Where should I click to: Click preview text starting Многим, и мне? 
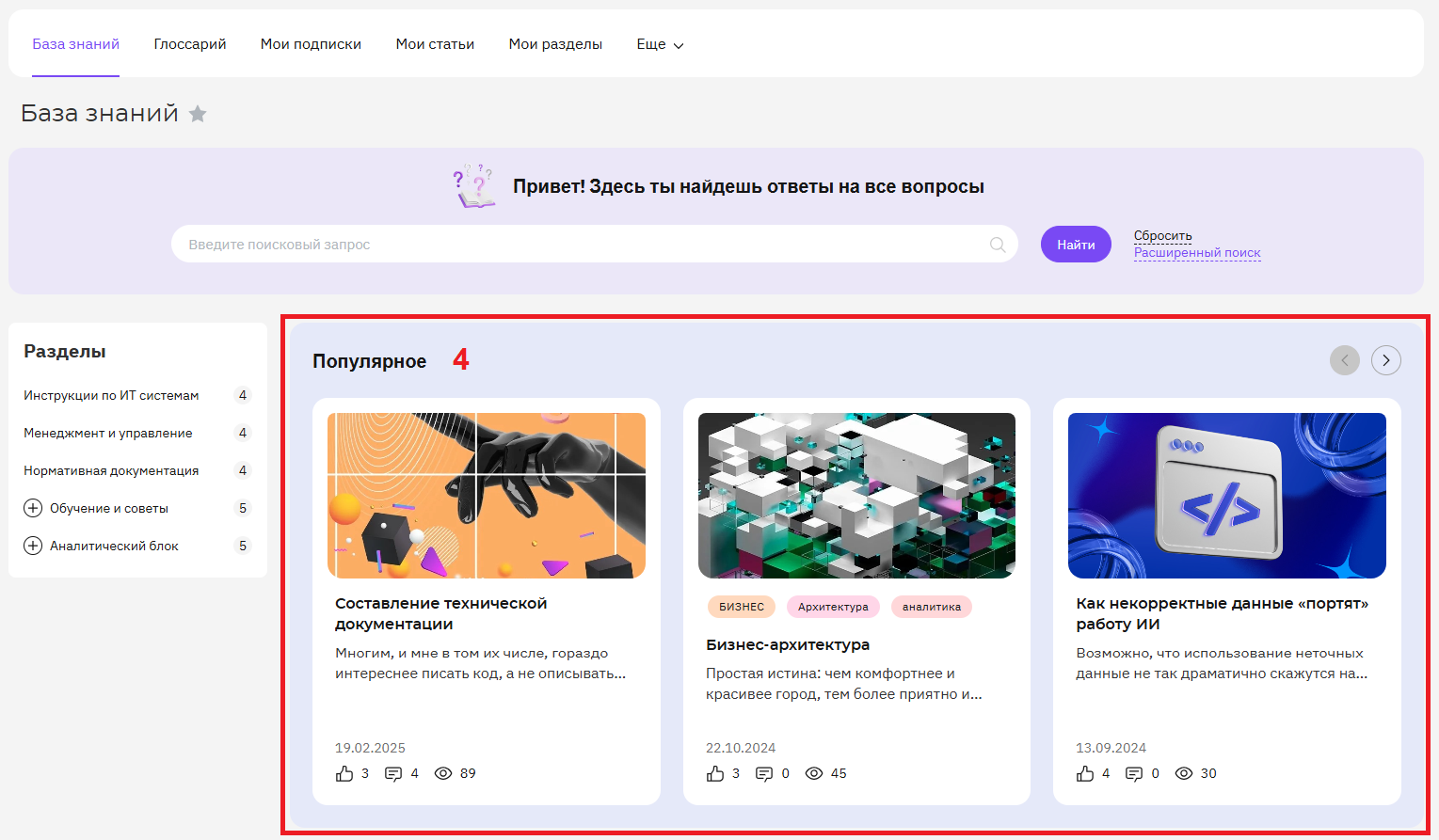[x=480, y=663]
